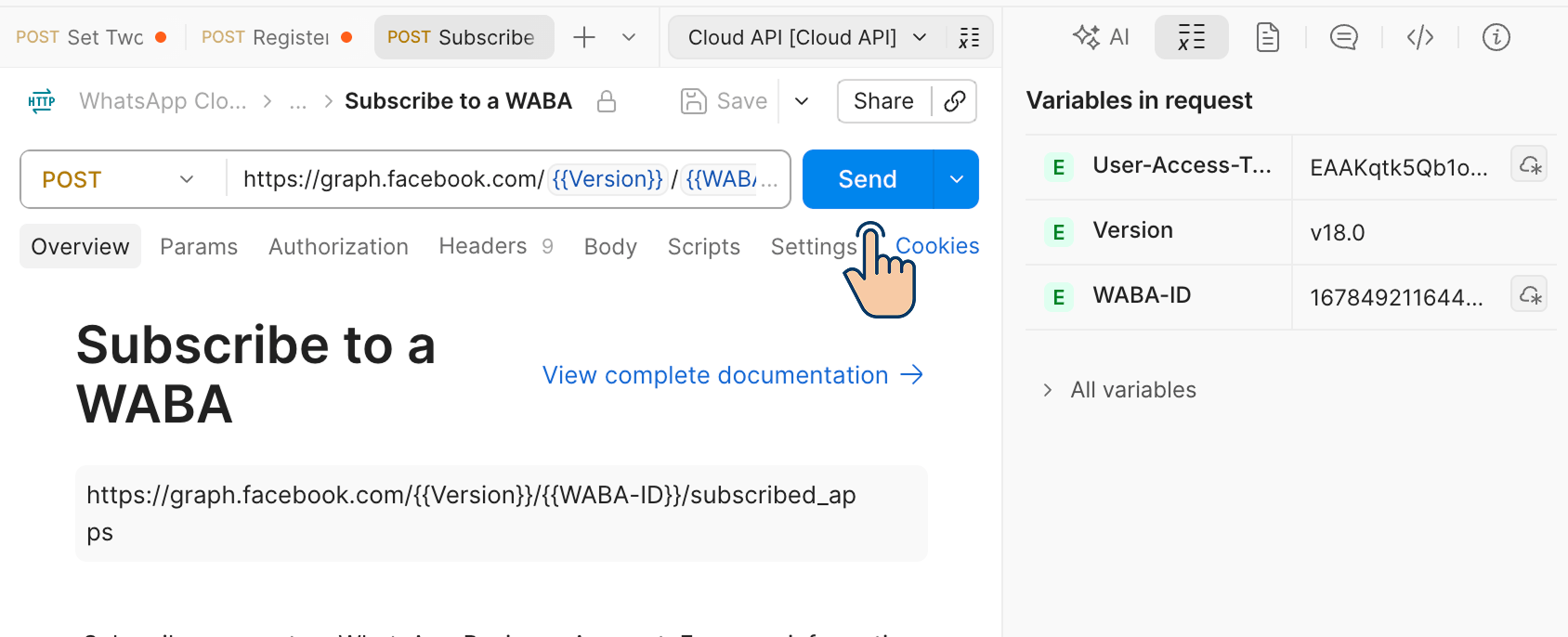Open the Authorization tab
Screen dimensions: 1568x637
point(338,246)
